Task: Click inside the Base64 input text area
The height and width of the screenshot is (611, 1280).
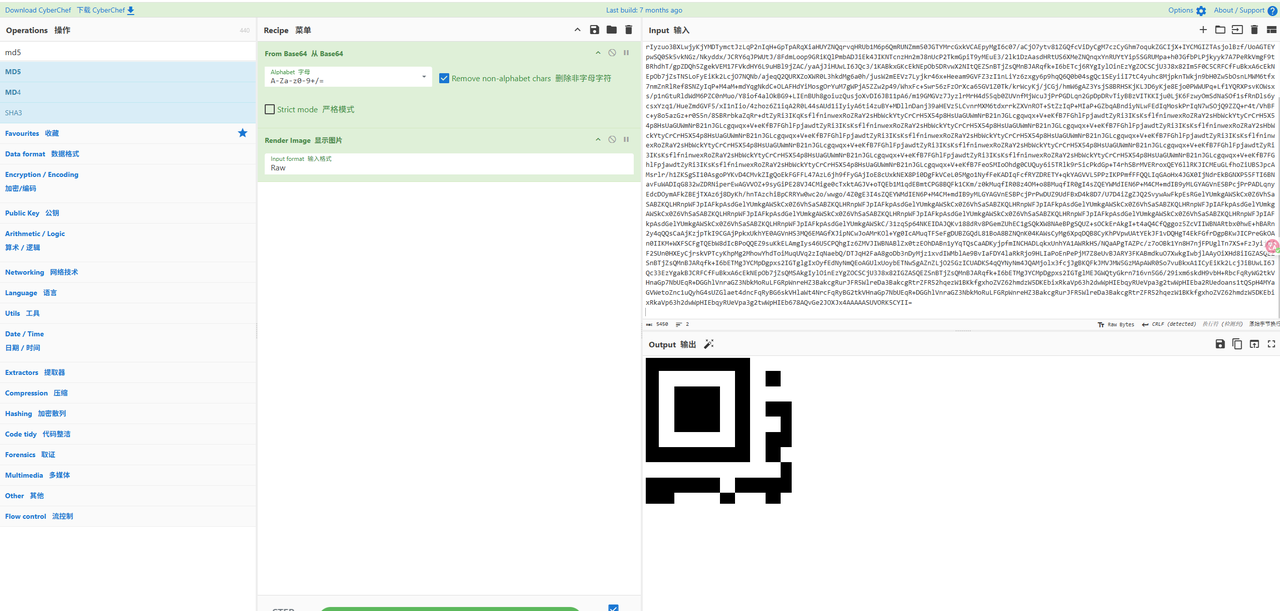Action: pyautogui.click(x=961, y=178)
